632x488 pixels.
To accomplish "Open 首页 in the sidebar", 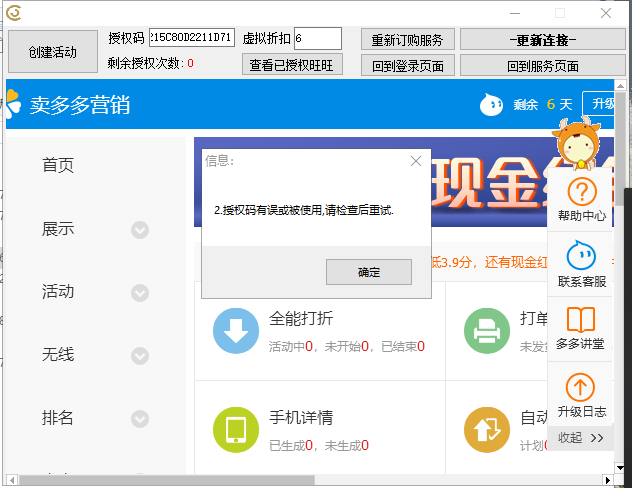I will point(58,165).
